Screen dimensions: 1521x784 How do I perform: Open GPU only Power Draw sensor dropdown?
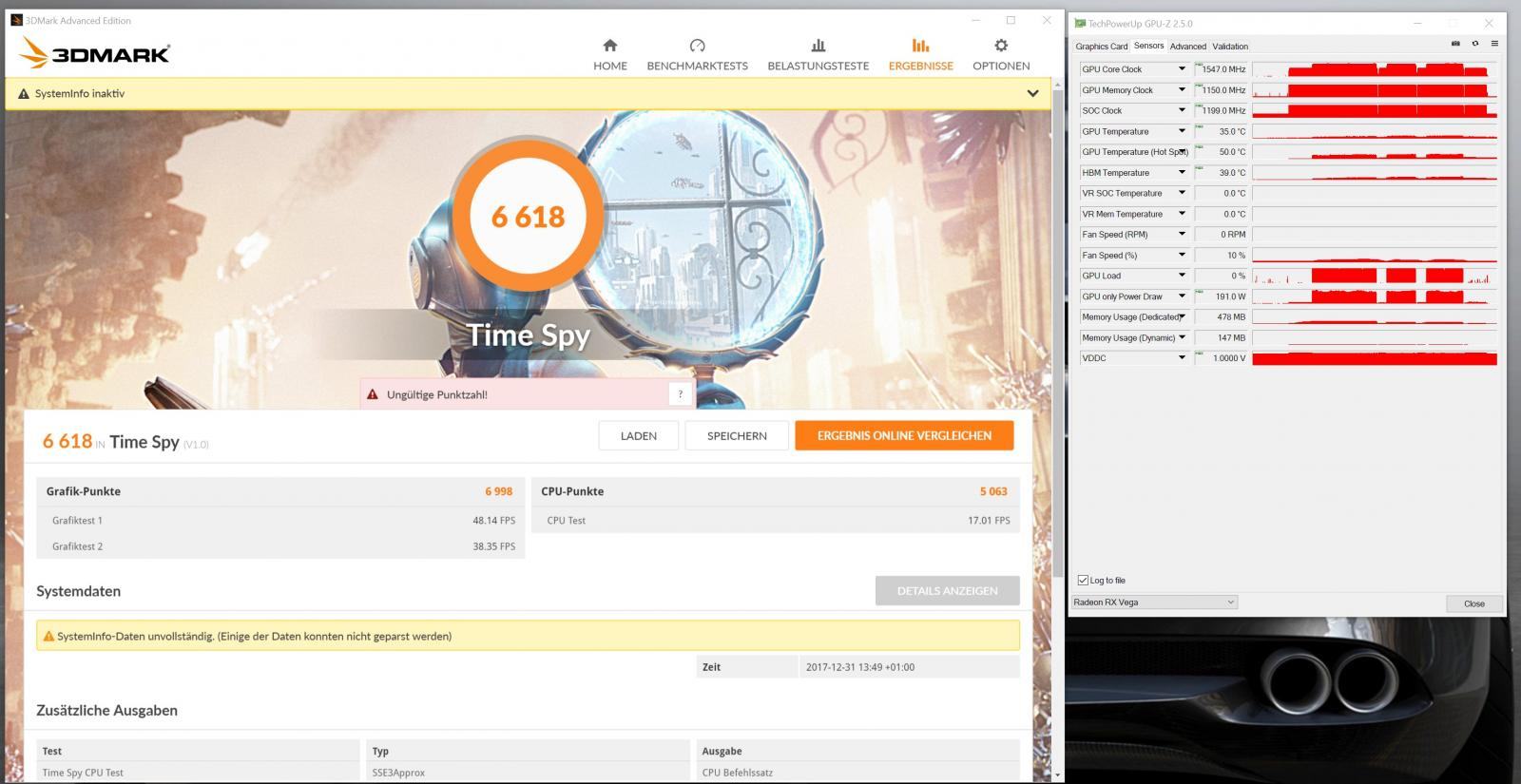pyautogui.click(x=1182, y=296)
